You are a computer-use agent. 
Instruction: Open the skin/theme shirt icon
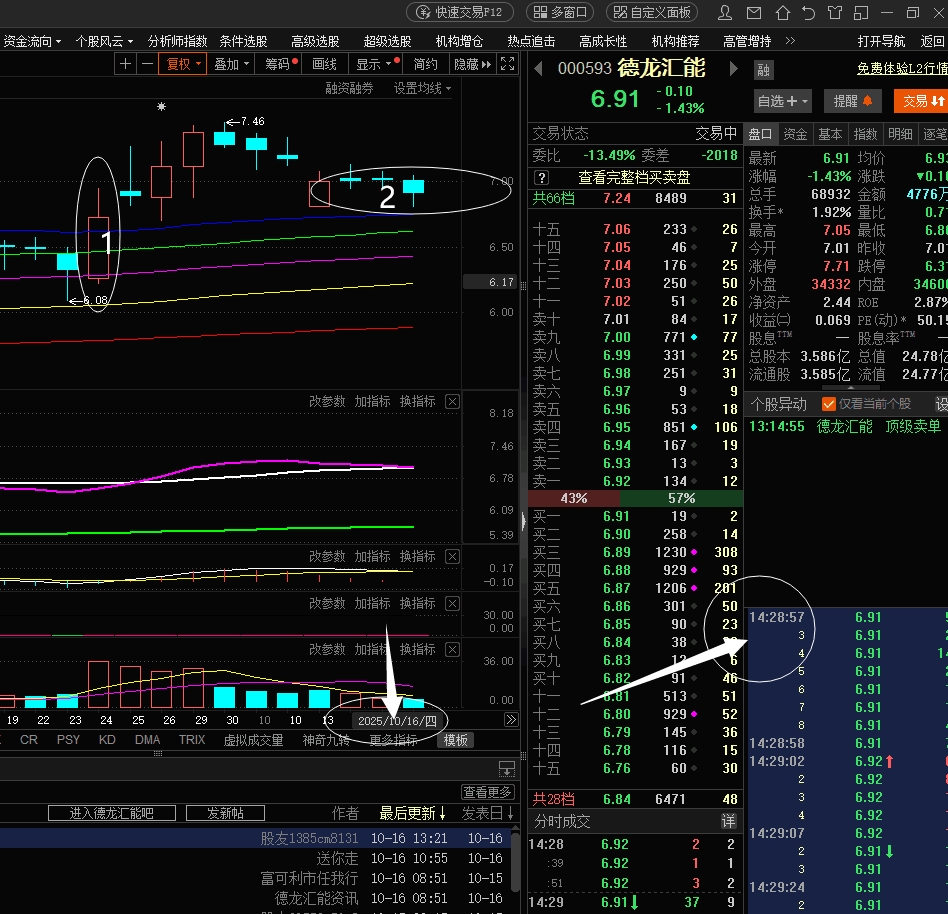point(835,13)
